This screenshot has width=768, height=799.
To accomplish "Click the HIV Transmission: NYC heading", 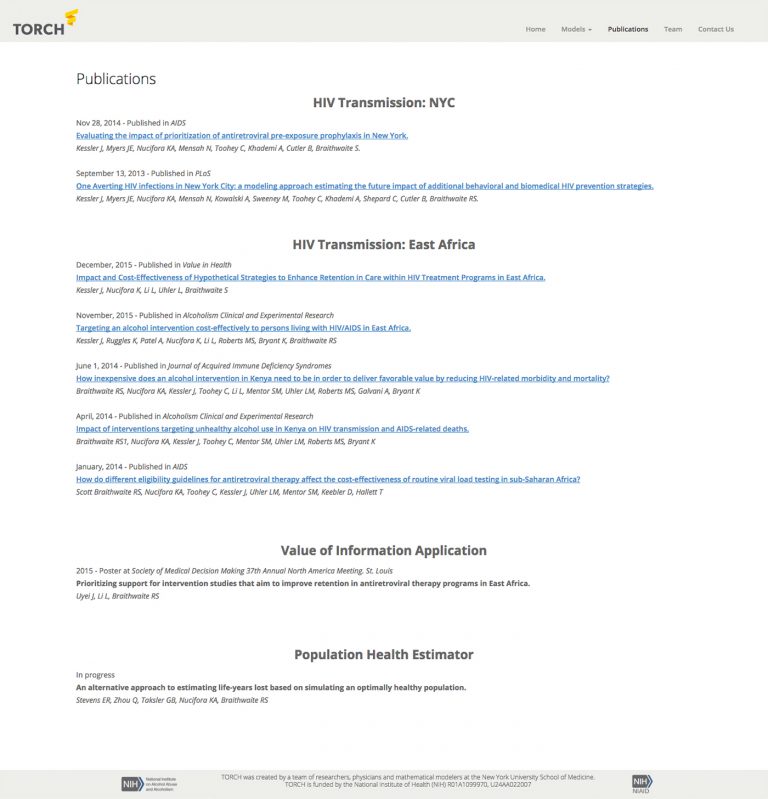I will [384, 102].
